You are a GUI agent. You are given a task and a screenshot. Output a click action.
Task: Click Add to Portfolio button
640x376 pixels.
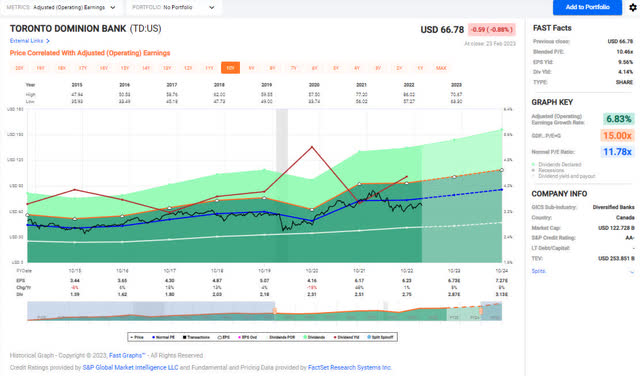(x=587, y=7)
